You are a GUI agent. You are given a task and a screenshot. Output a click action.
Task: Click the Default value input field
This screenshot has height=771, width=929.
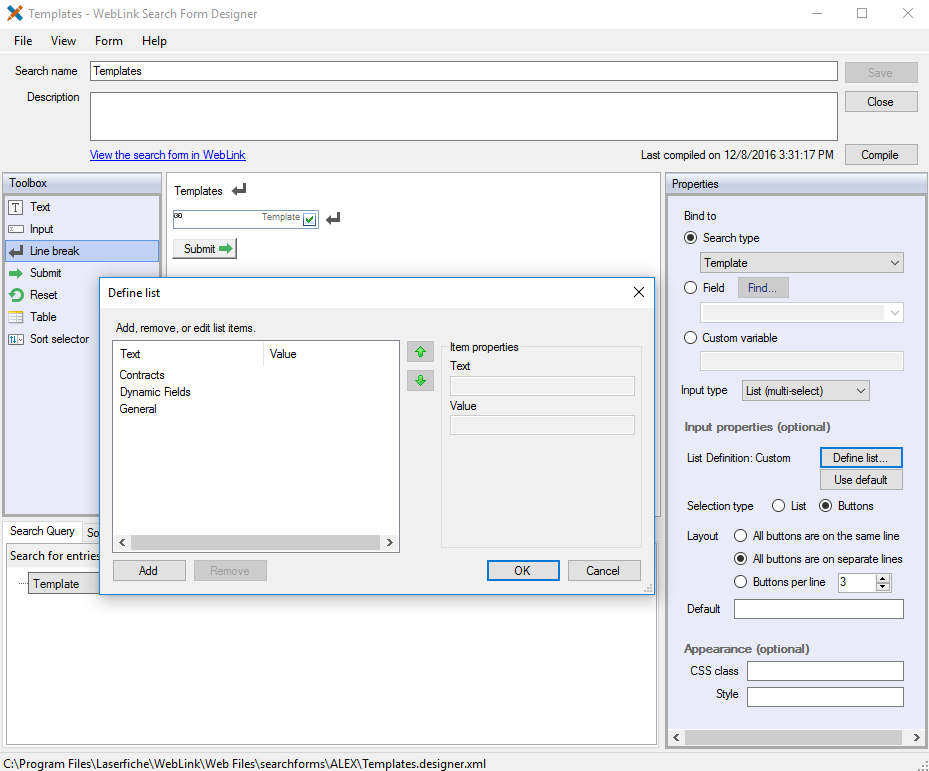pos(818,609)
